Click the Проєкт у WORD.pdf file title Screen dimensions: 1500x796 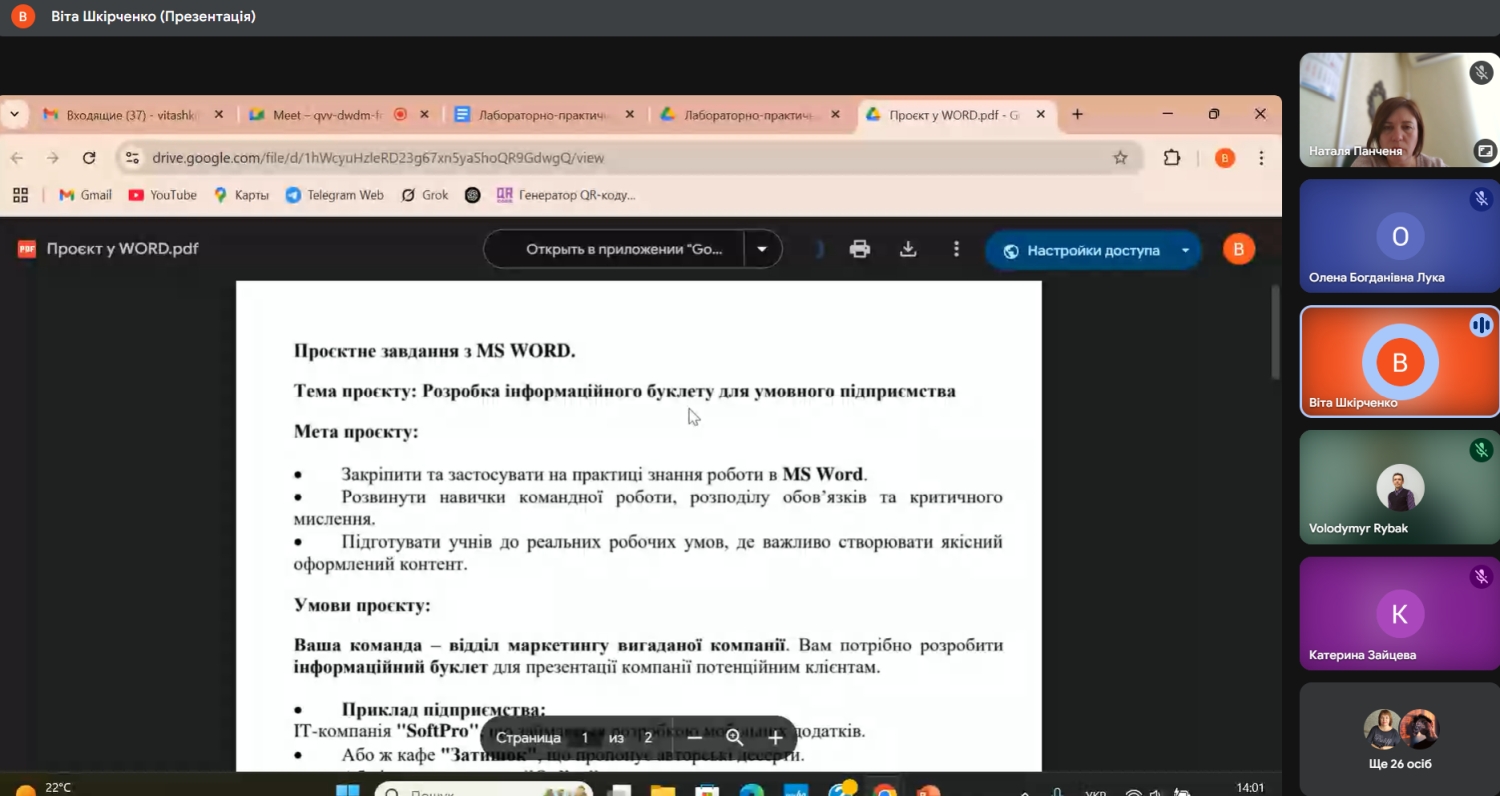[122, 249]
